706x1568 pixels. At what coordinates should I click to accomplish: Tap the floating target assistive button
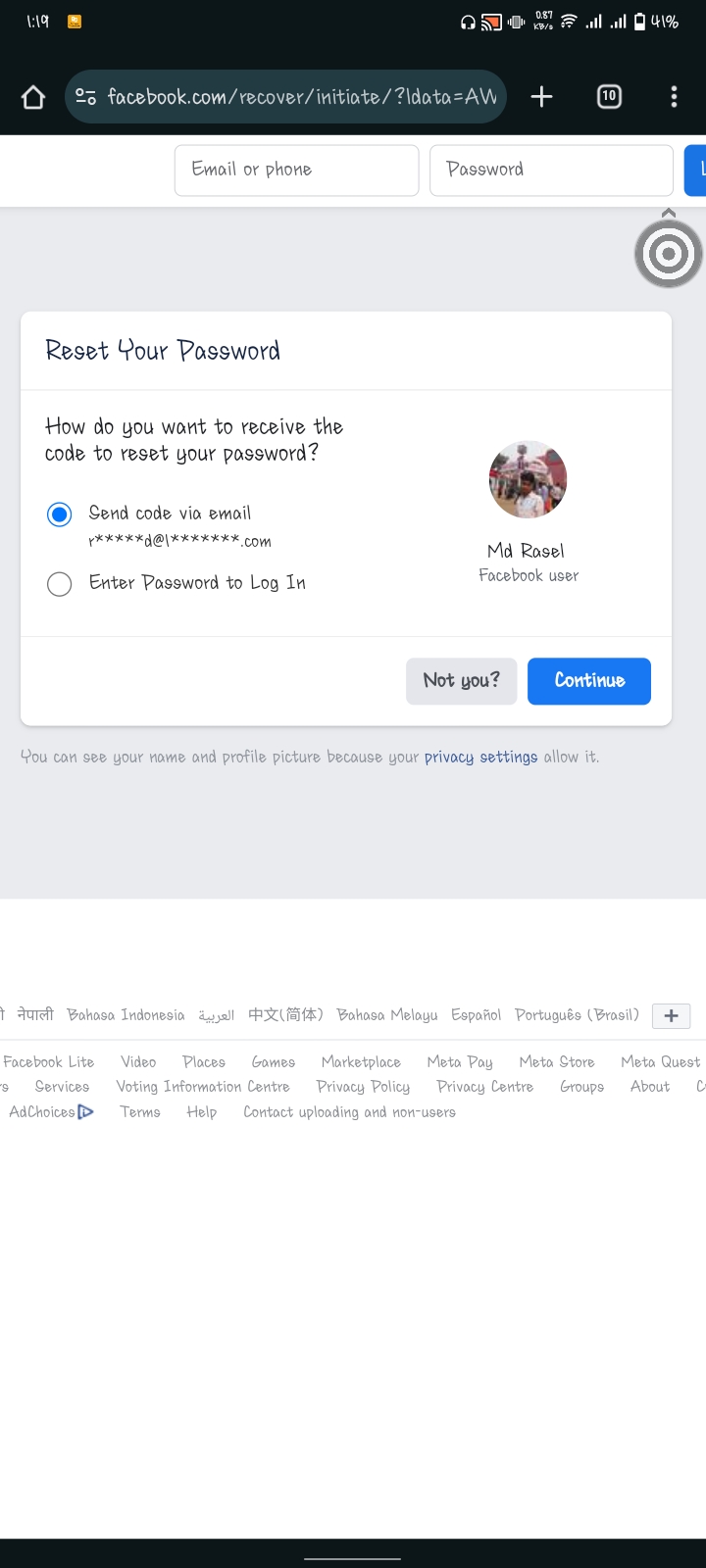669,254
